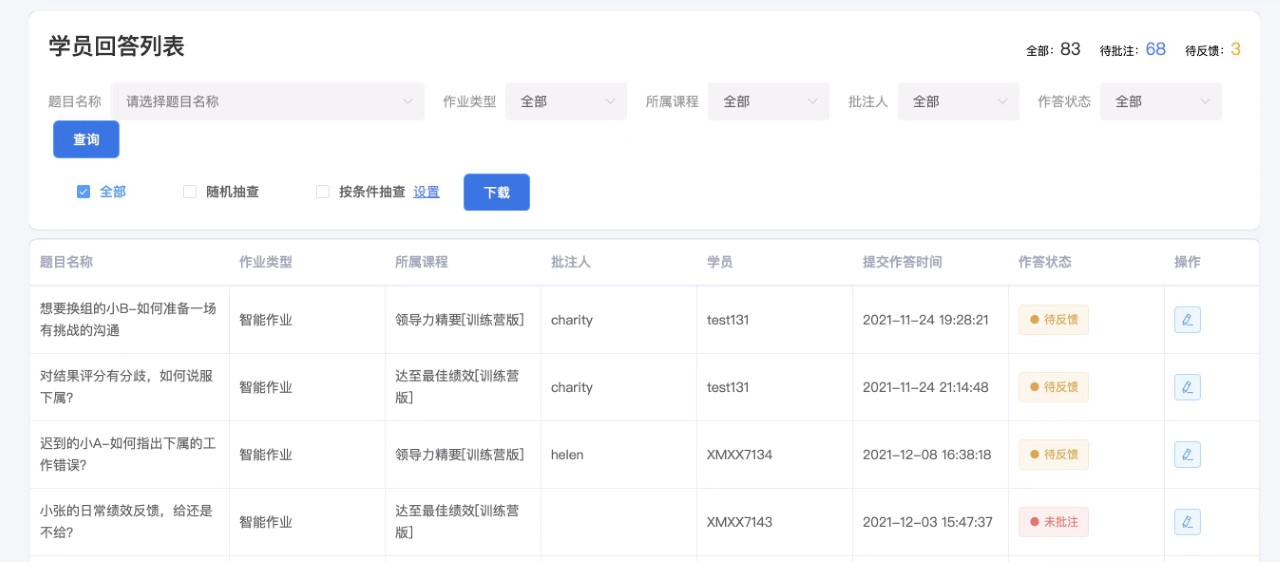The height and width of the screenshot is (562, 1280).
Task: Click the 作业类型 column header
Action: point(265,262)
